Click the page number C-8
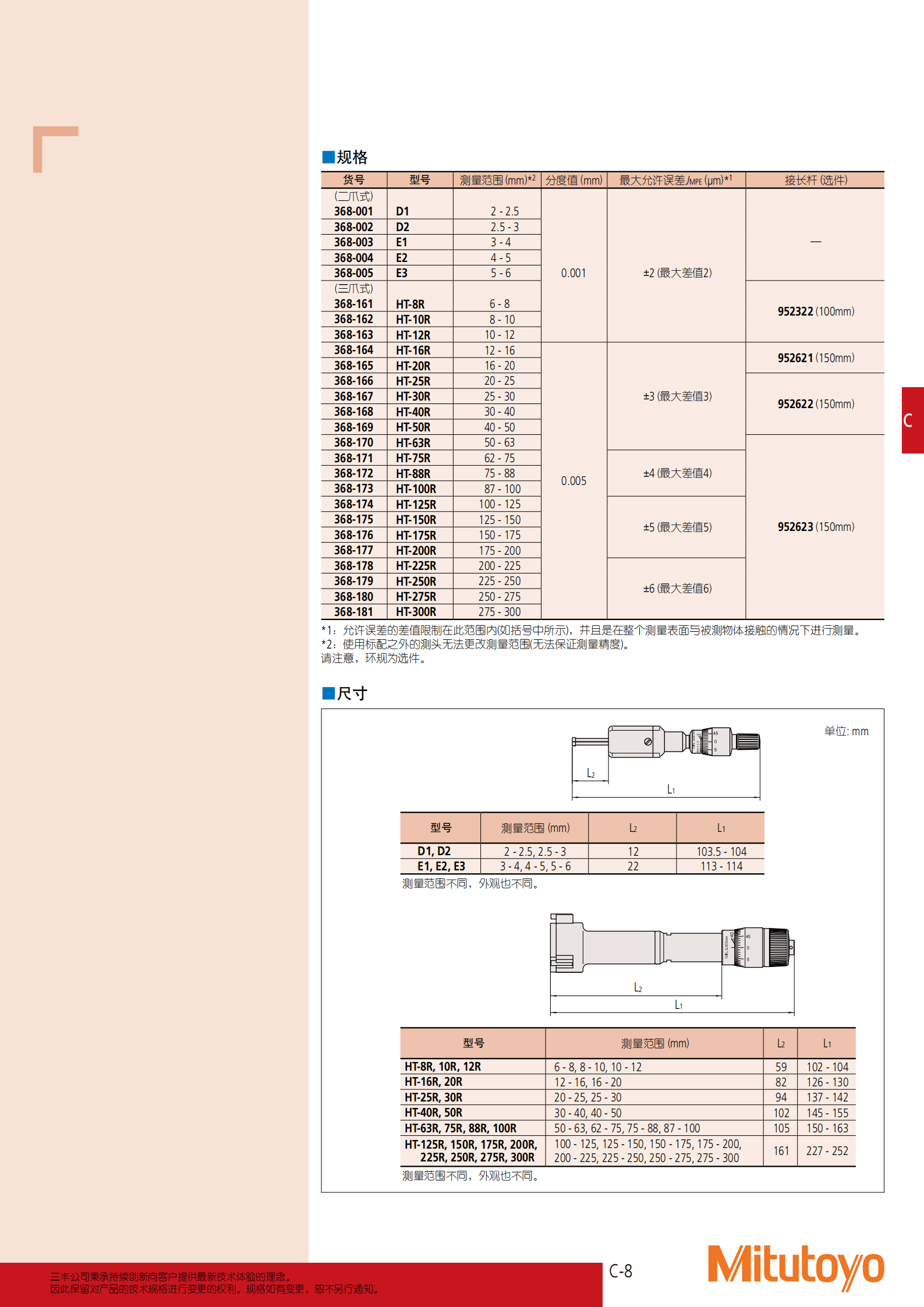Image resolution: width=924 pixels, height=1307 pixels. pos(621,1271)
